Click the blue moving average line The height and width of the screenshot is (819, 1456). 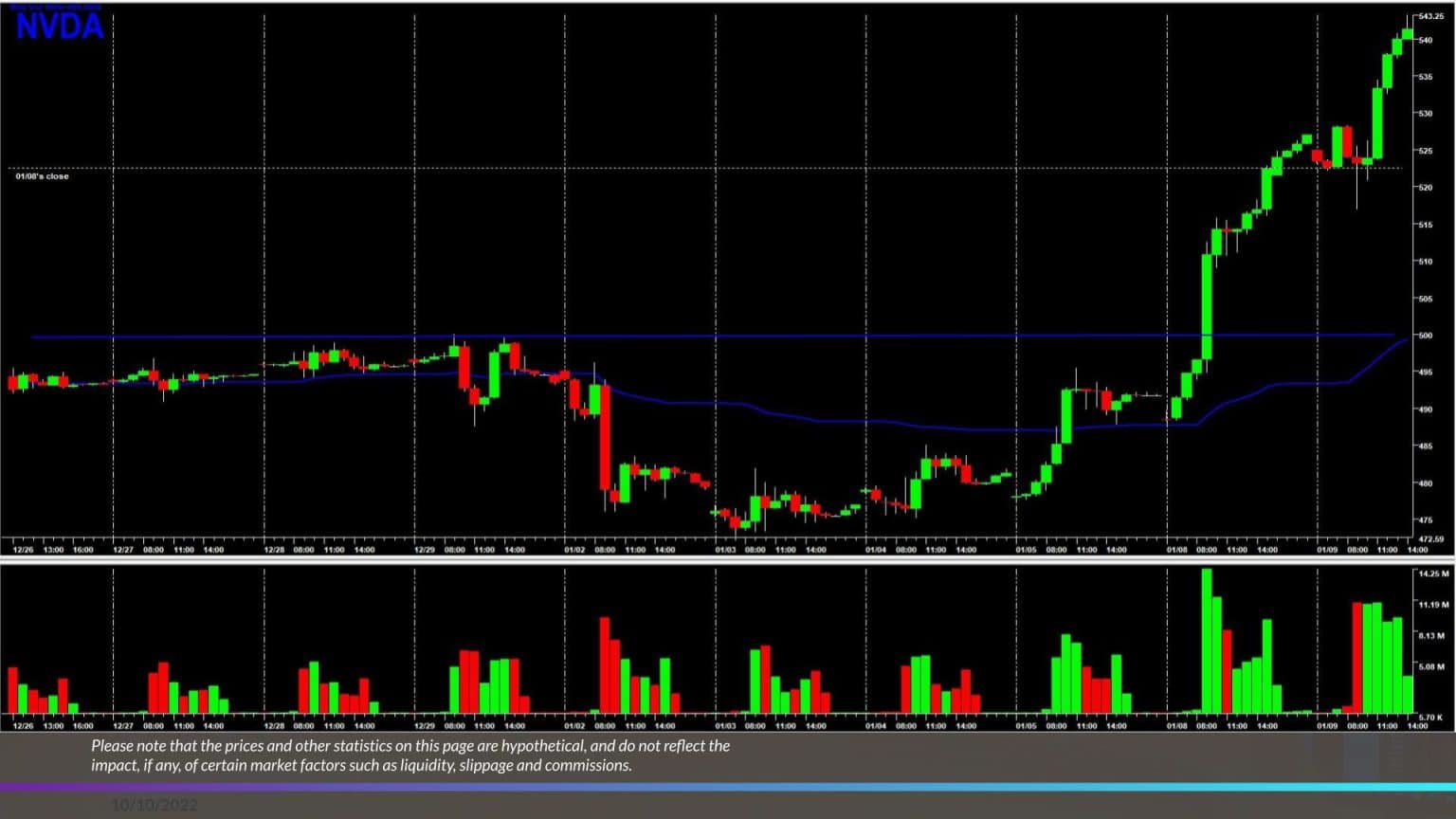853,420
